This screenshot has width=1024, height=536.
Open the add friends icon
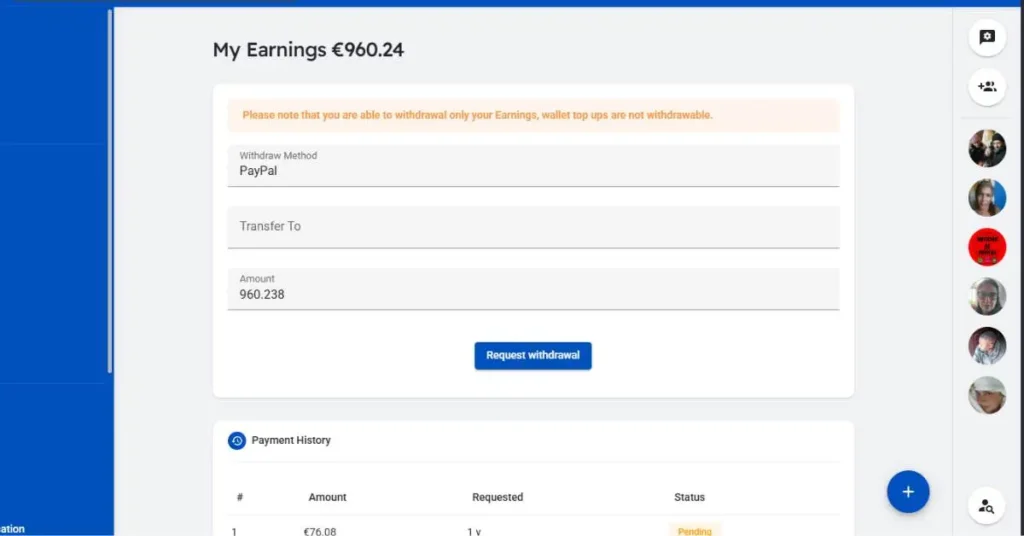coord(987,87)
